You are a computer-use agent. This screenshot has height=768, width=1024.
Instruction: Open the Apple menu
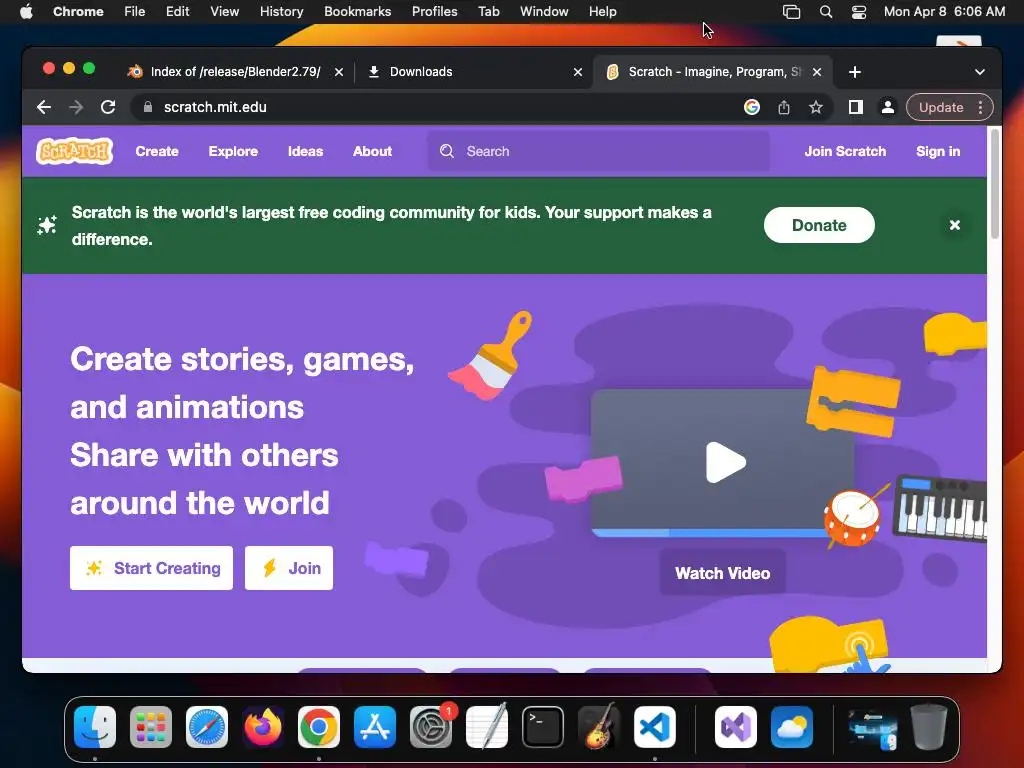[26, 12]
